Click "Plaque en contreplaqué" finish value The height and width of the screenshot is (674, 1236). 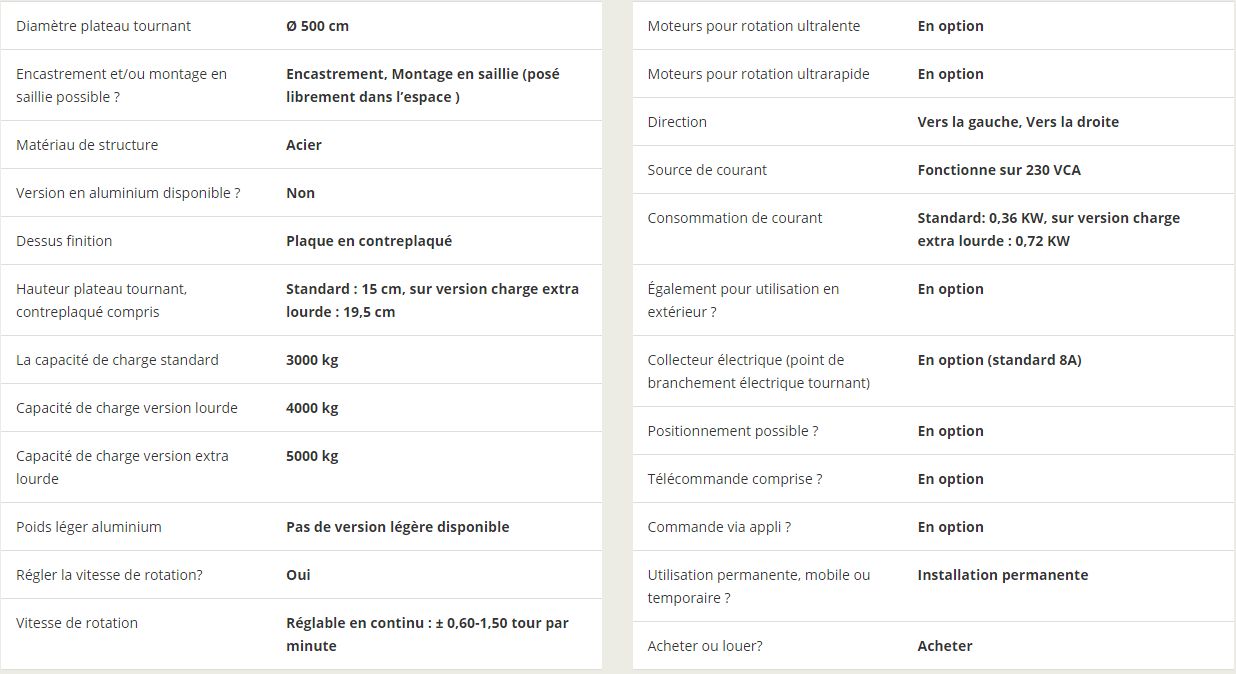pos(369,241)
